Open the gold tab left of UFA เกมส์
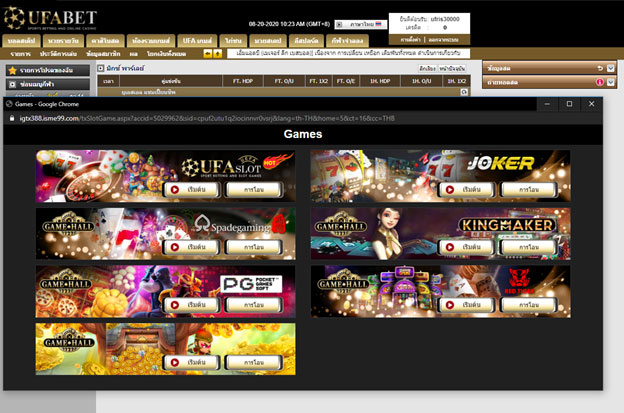Screen dimensions: 624x413 (x=151, y=41)
